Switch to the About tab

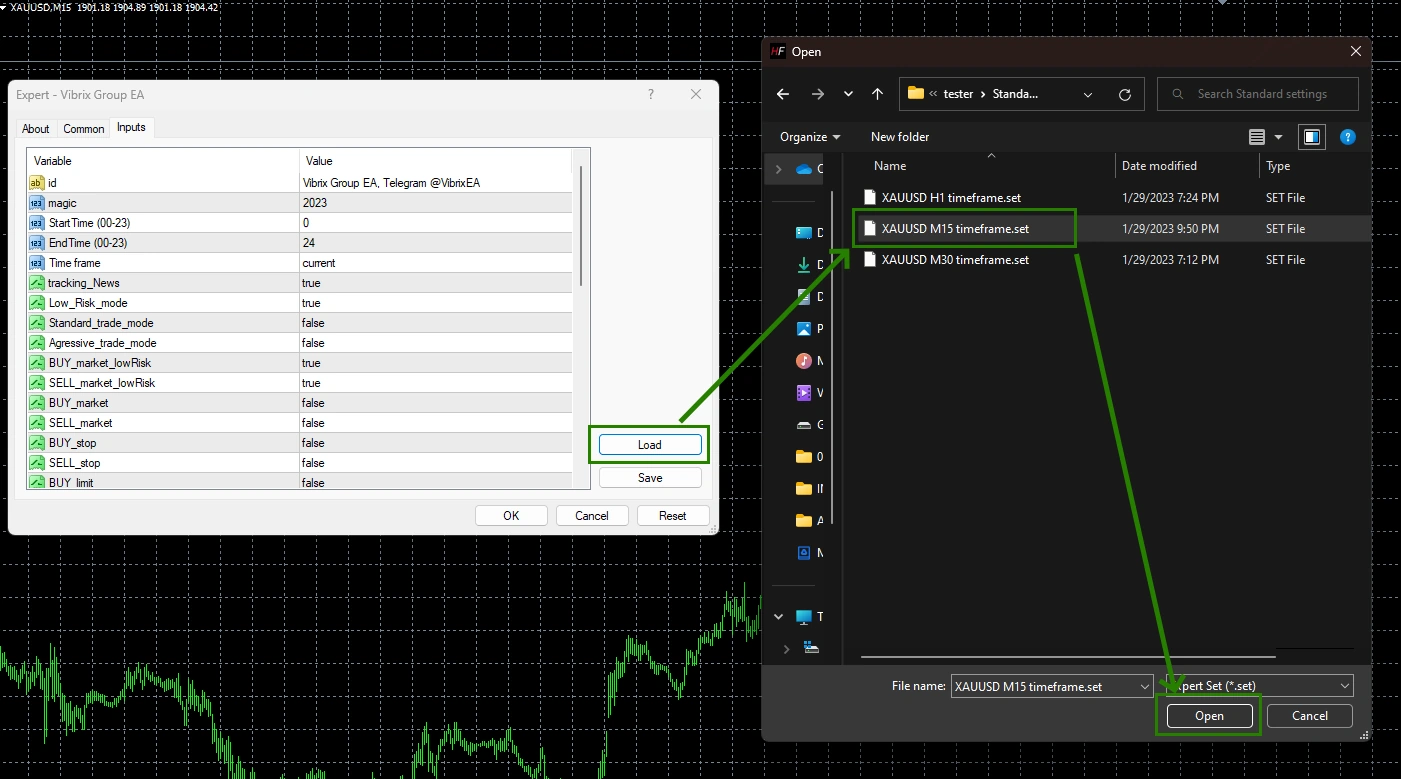click(36, 129)
